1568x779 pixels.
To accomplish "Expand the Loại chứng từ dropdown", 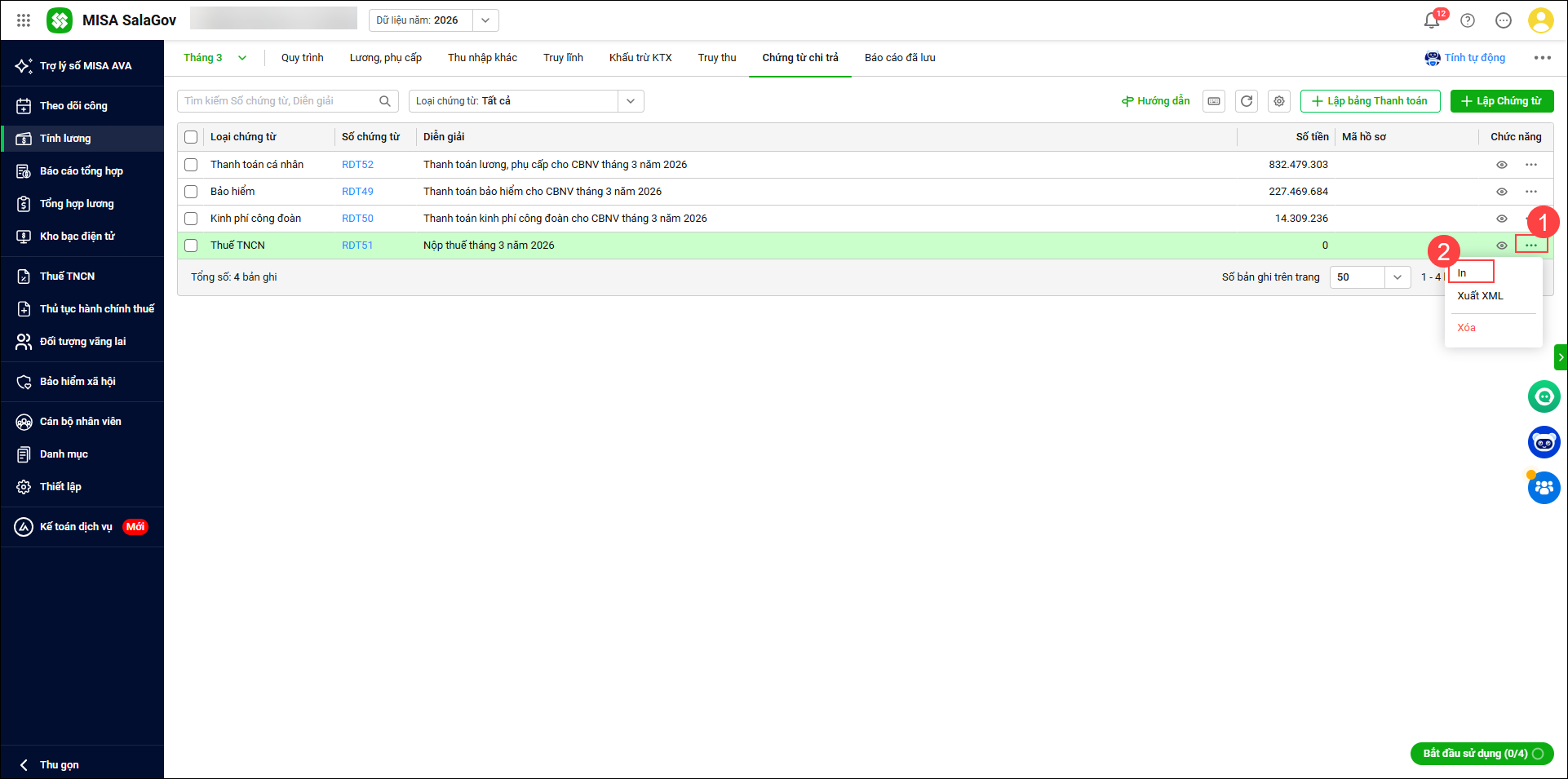I will 630,101.
